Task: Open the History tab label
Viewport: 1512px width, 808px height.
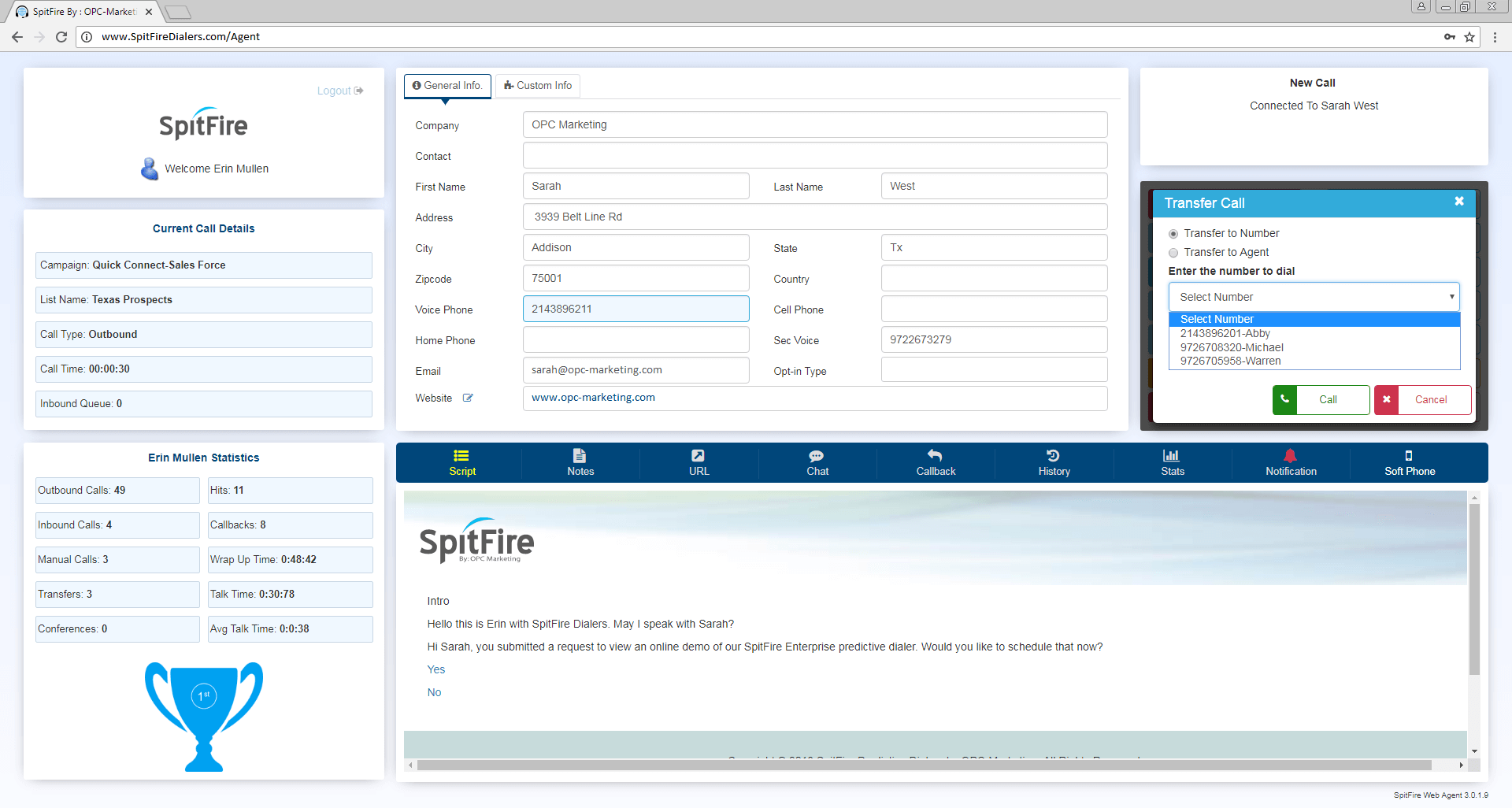Action: [1054, 471]
